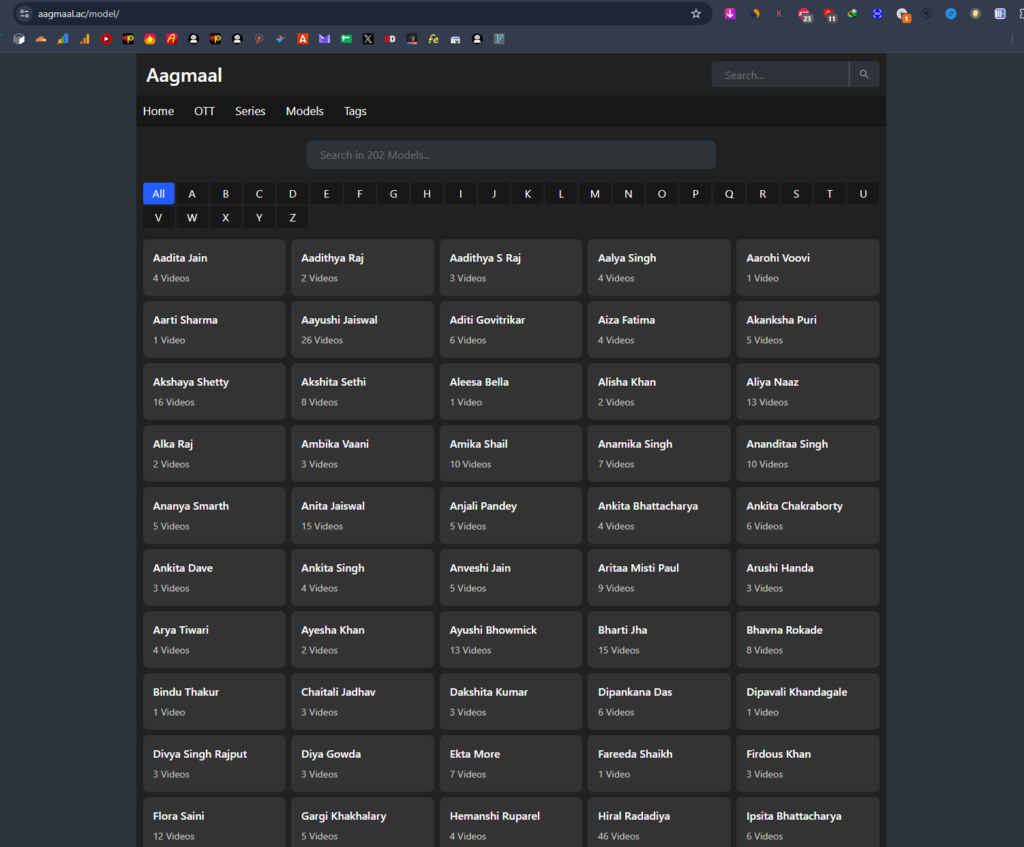The width and height of the screenshot is (1024, 847).
Task: Open the Bharti Jha card
Action: point(659,639)
